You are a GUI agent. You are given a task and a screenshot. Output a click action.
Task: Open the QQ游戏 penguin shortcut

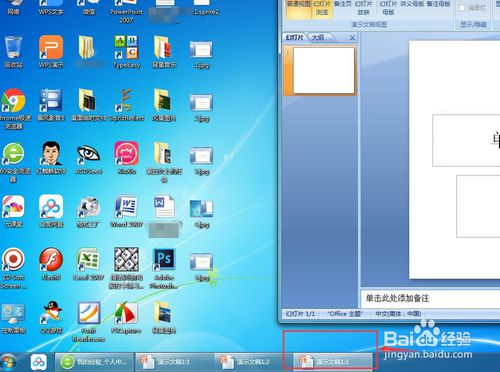point(51,317)
